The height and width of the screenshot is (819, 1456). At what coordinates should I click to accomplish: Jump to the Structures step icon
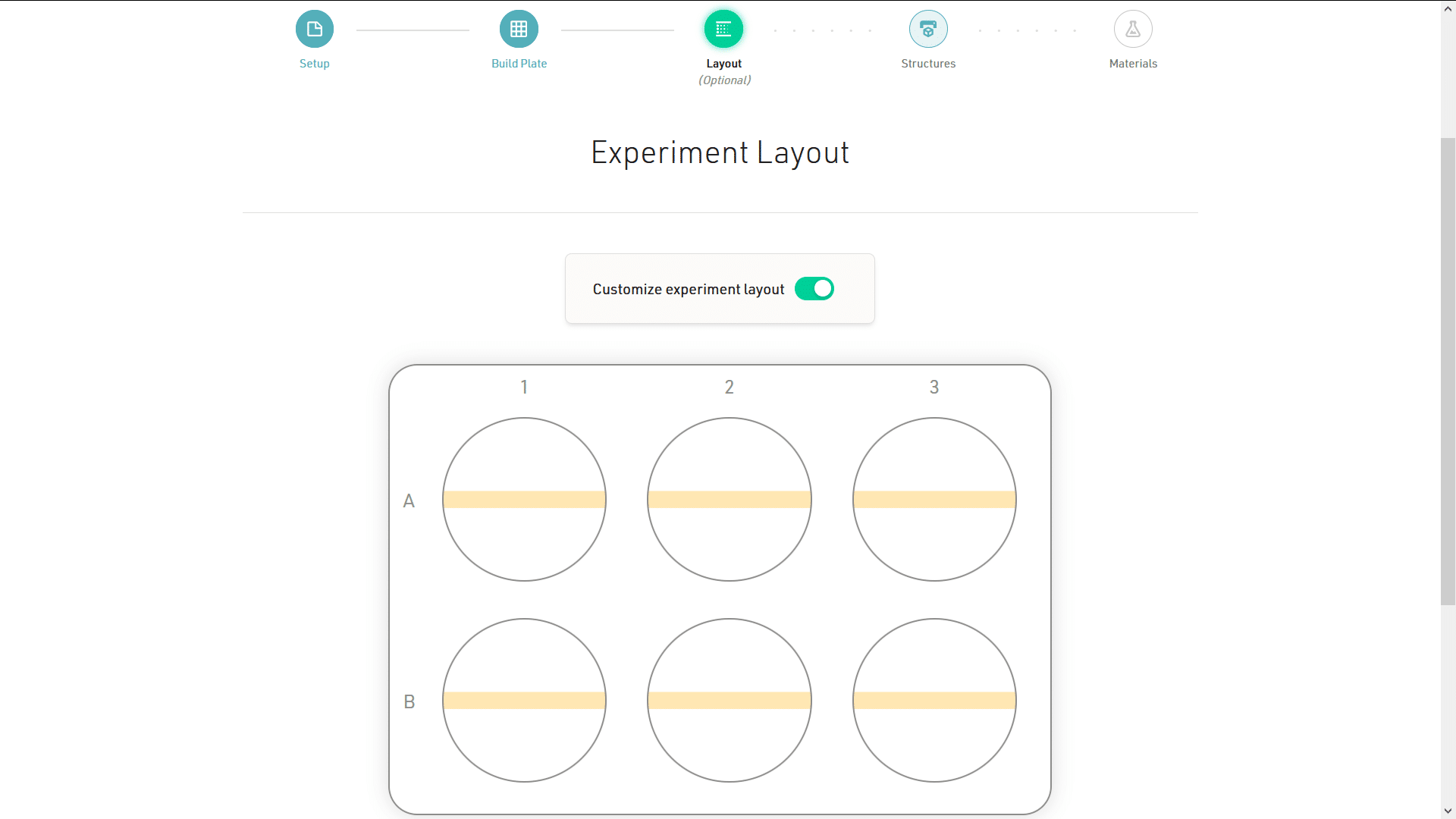click(x=928, y=29)
